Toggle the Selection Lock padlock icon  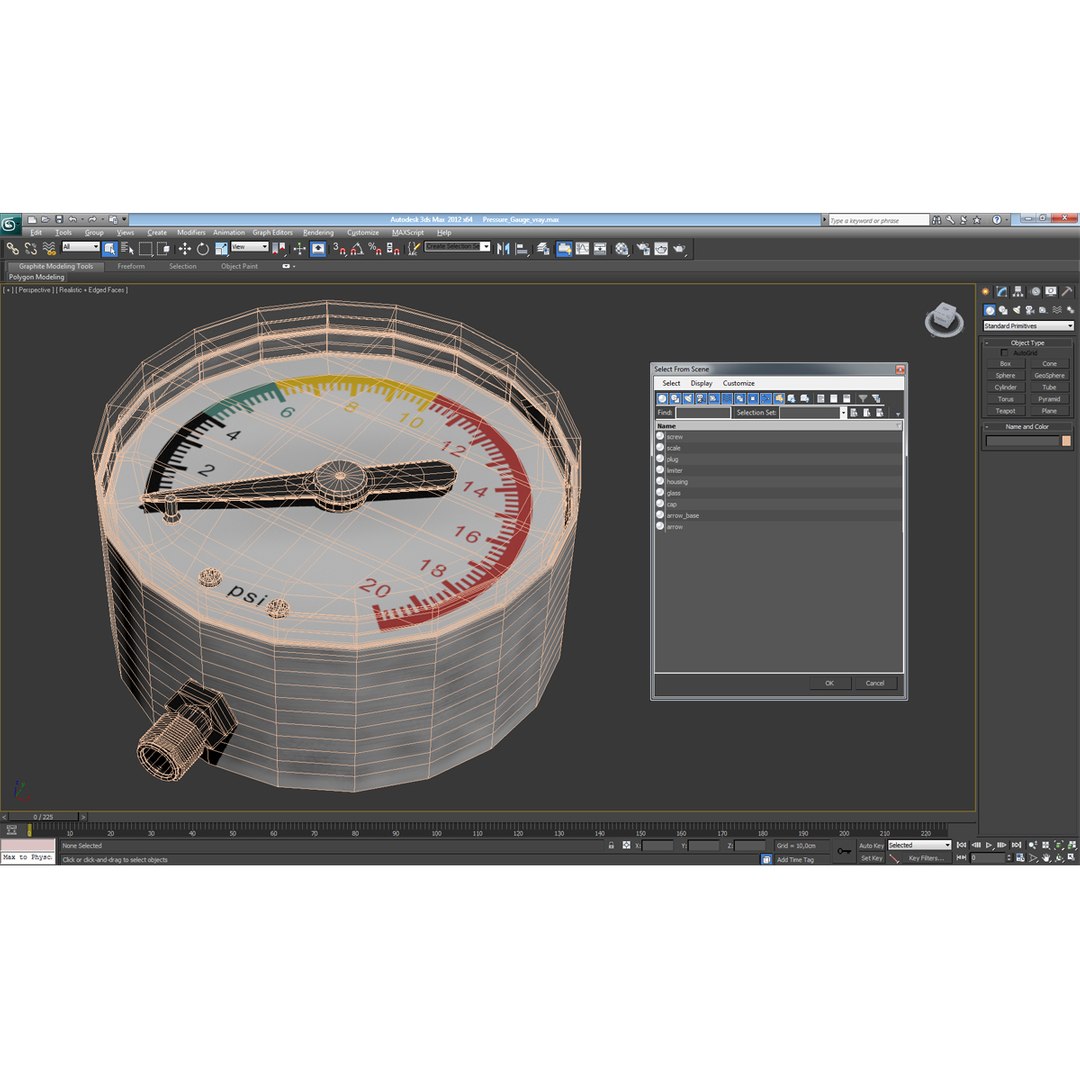pyautogui.click(x=611, y=845)
